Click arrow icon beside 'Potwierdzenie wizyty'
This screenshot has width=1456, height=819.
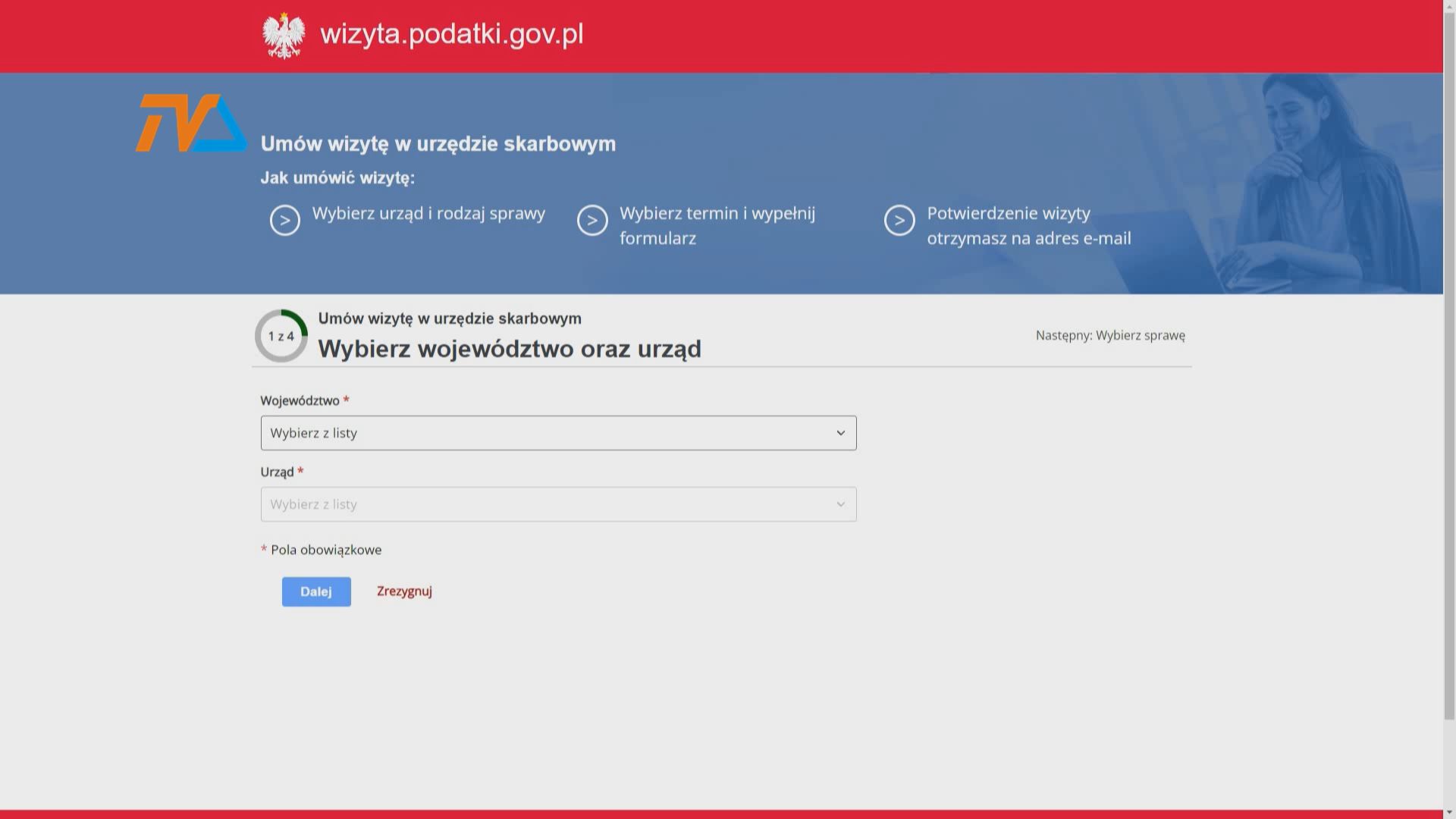(x=899, y=221)
